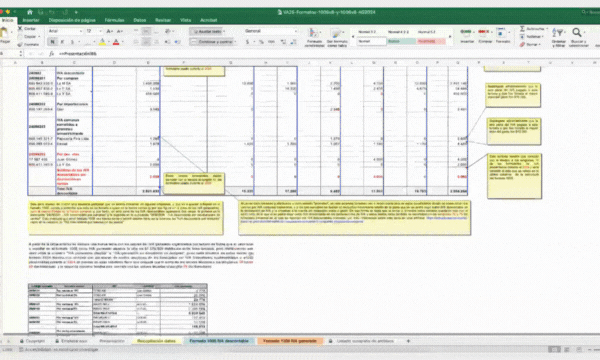Toggle Ajustar texto wrap option

[x=207, y=31]
